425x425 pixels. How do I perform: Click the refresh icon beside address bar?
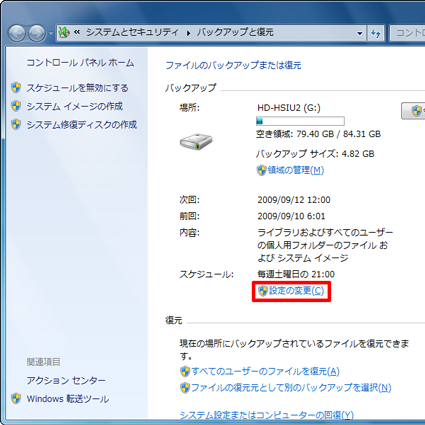click(x=376, y=33)
